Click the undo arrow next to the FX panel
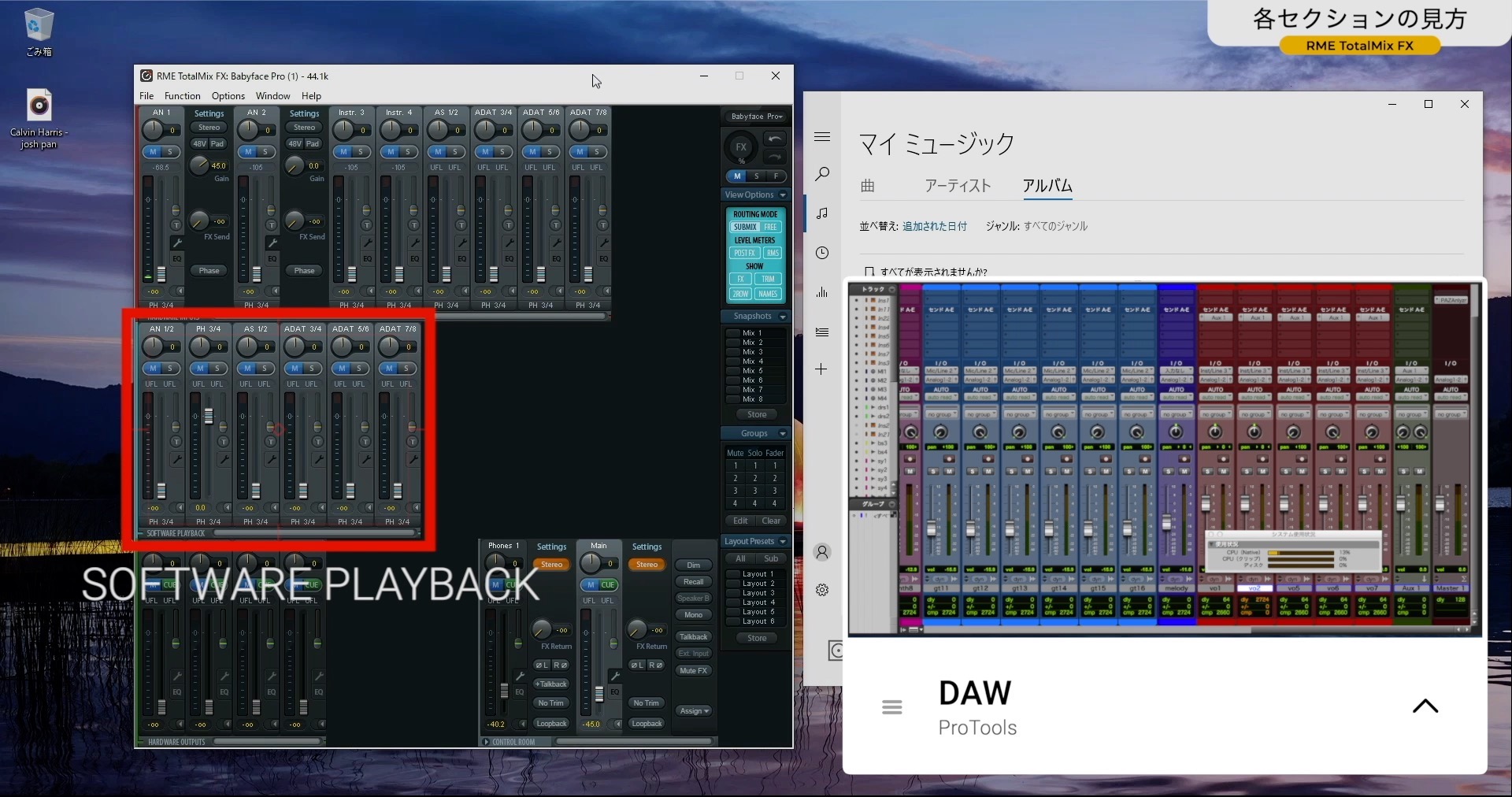The width and height of the screenshot is (1512, 797). tap(774, 138)
